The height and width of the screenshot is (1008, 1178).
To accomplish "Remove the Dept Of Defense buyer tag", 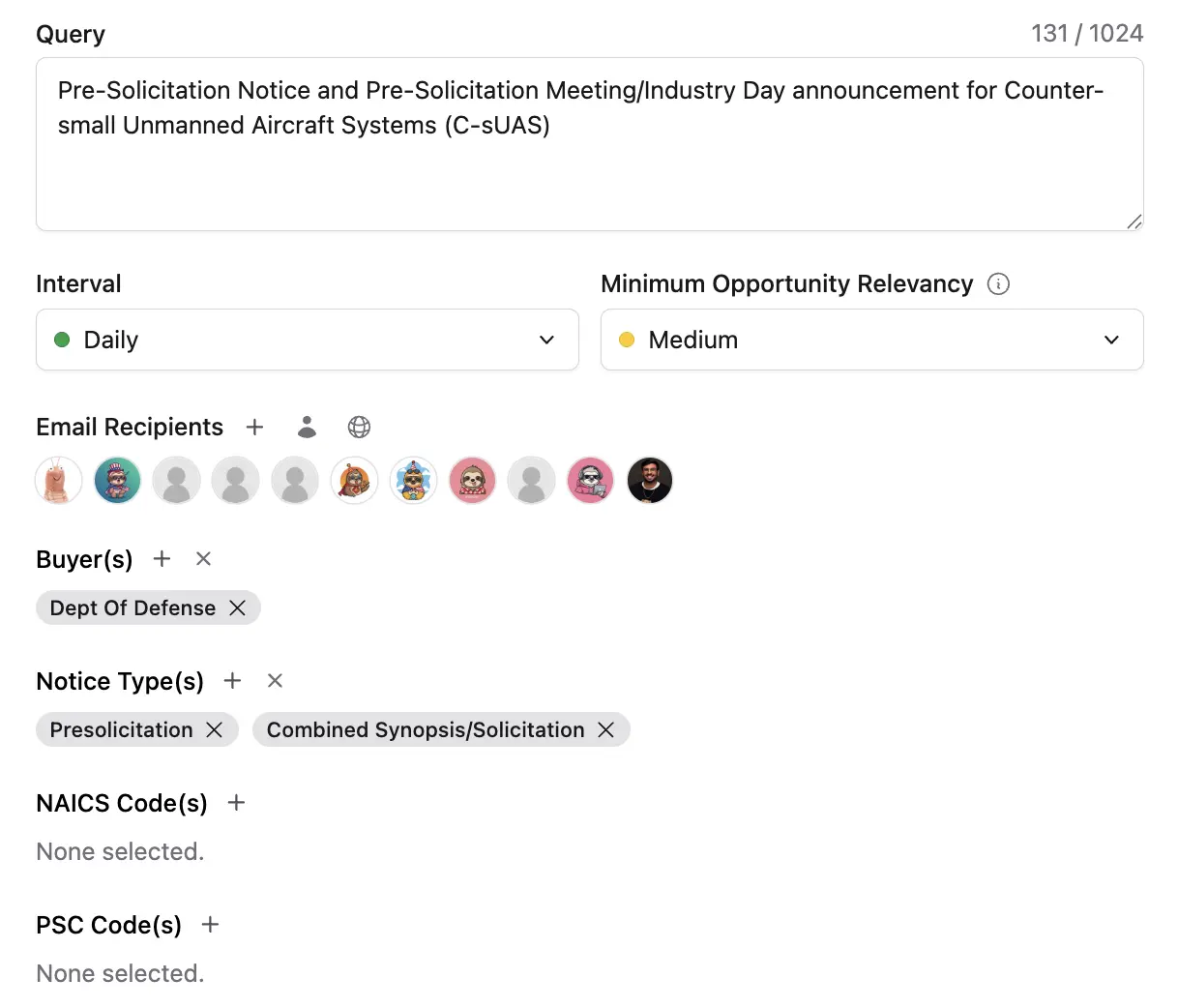I will click(x=238, y=608).
